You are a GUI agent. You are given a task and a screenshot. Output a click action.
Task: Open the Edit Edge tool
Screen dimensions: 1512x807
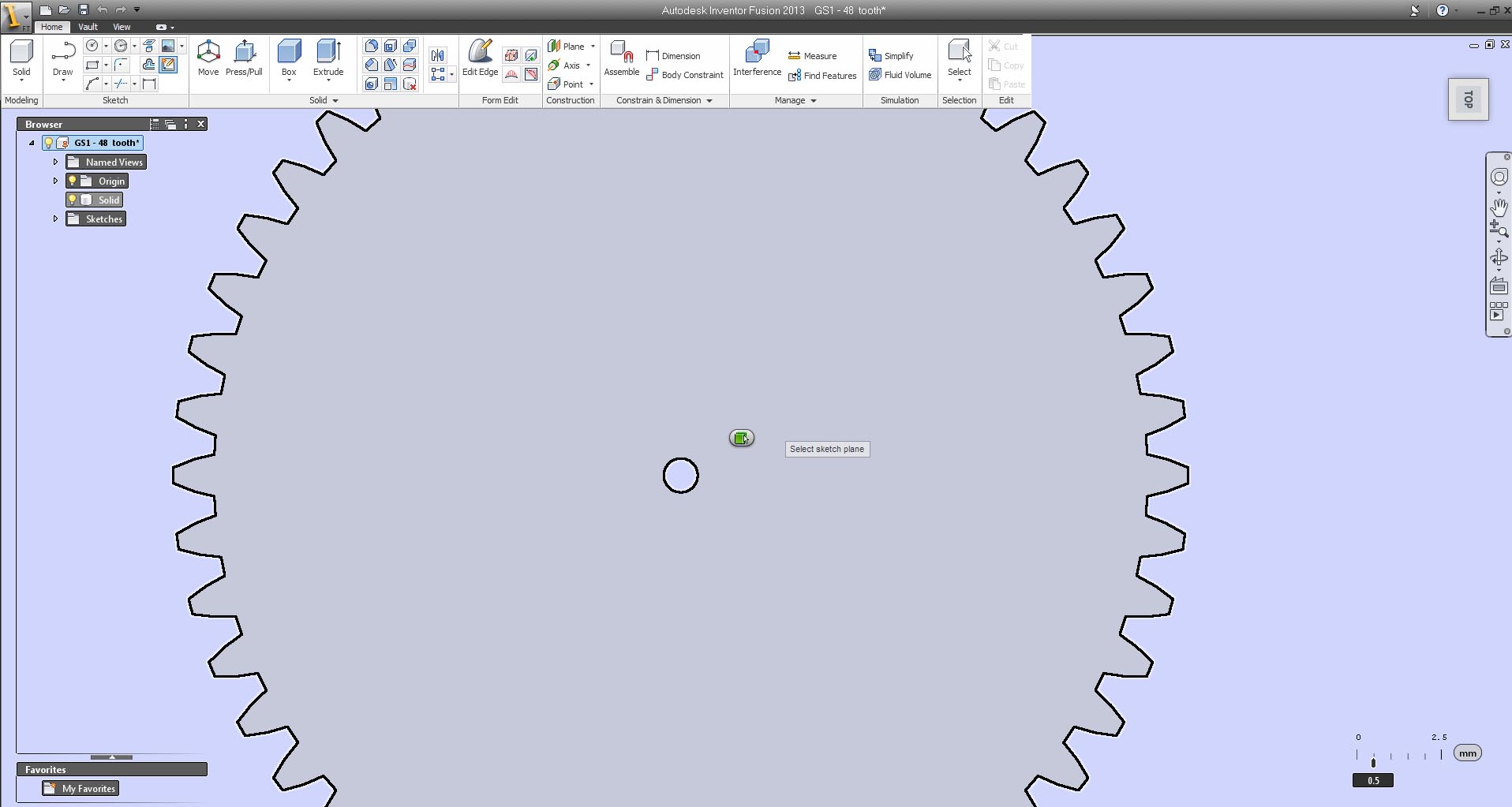coord(480,58)
